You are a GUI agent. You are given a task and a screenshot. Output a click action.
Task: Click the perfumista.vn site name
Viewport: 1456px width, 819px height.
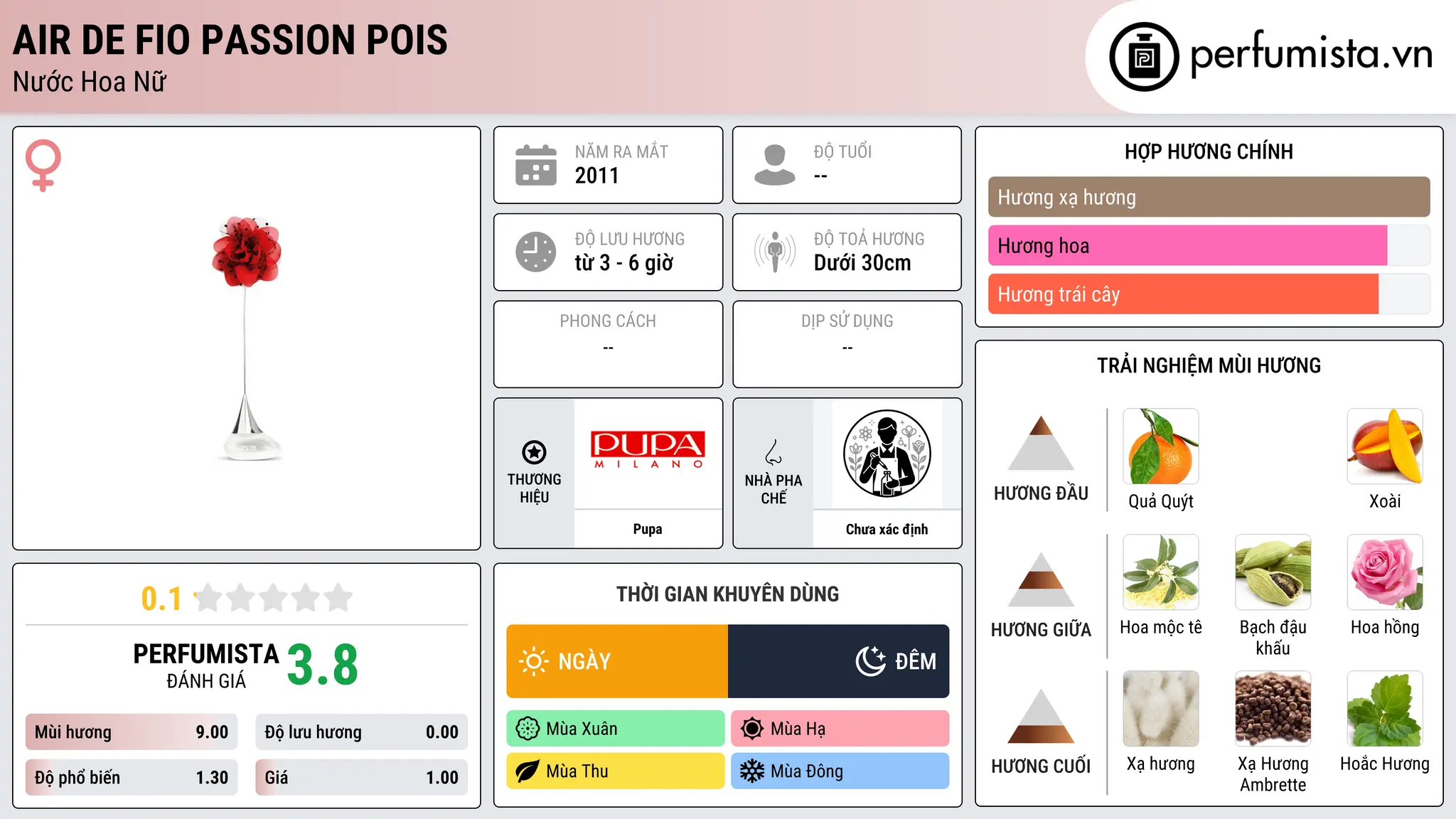(x=1311, y=55)
